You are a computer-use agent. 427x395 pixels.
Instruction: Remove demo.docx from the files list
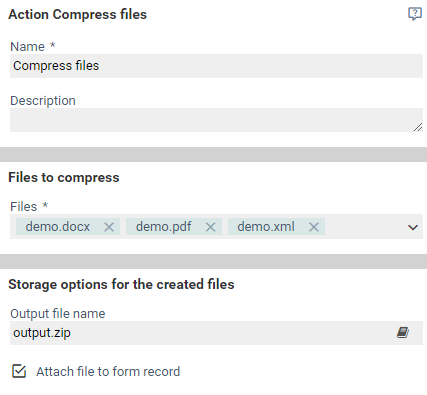(109, 227)
